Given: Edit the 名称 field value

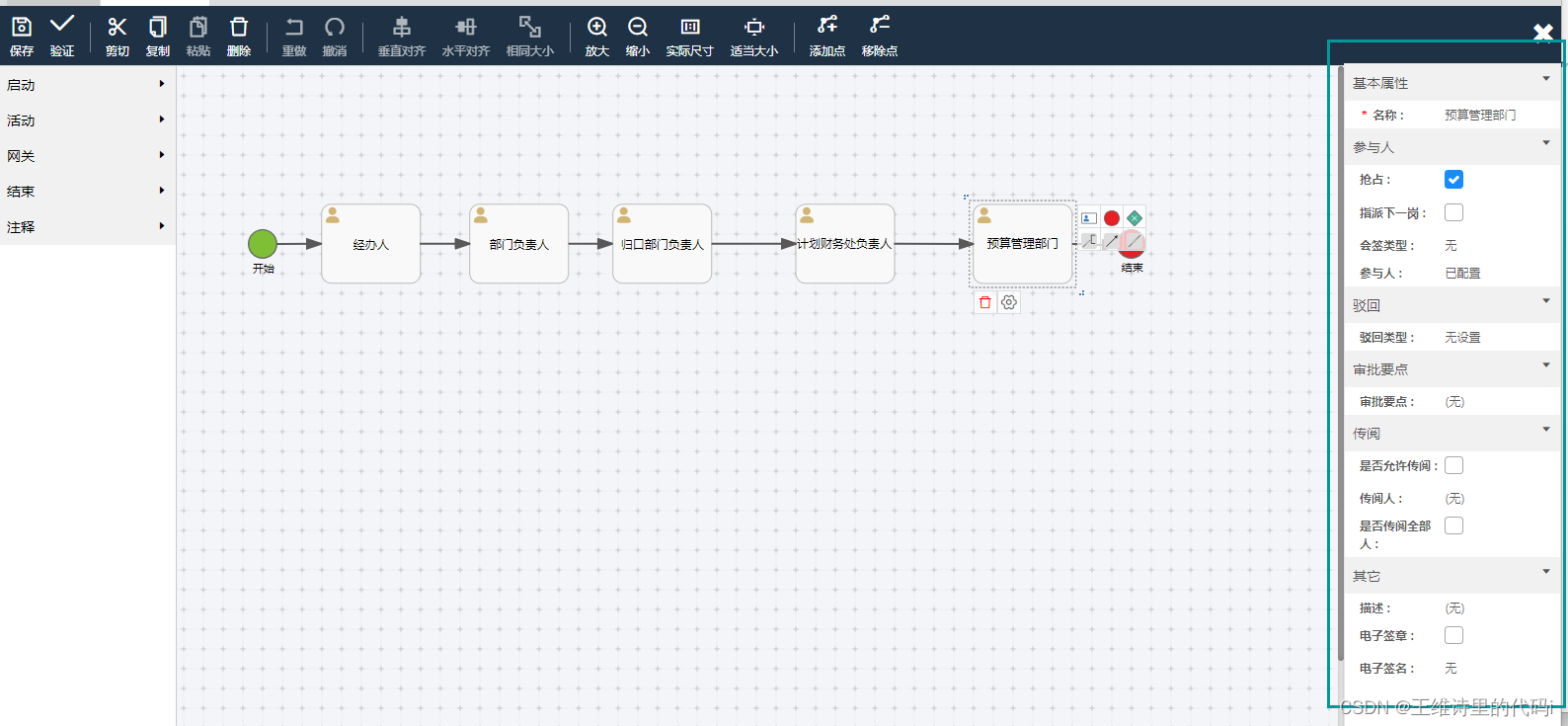Looking at the screenshot, I should (x=1480, y=115).
